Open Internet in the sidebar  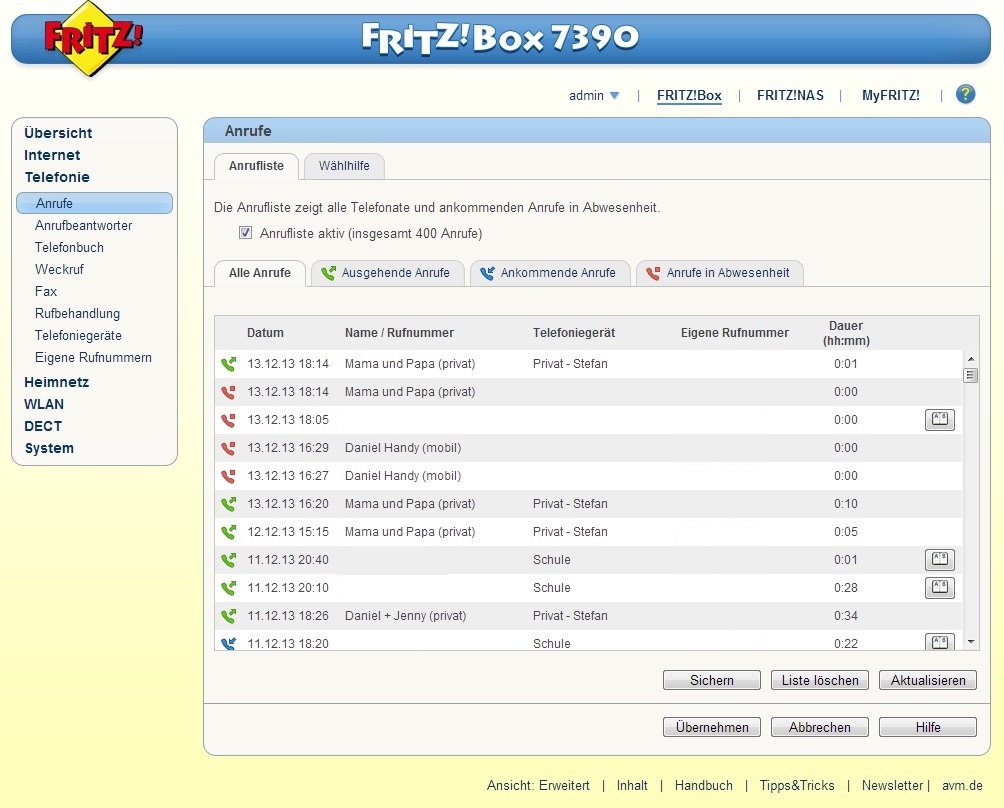point(52,155)
